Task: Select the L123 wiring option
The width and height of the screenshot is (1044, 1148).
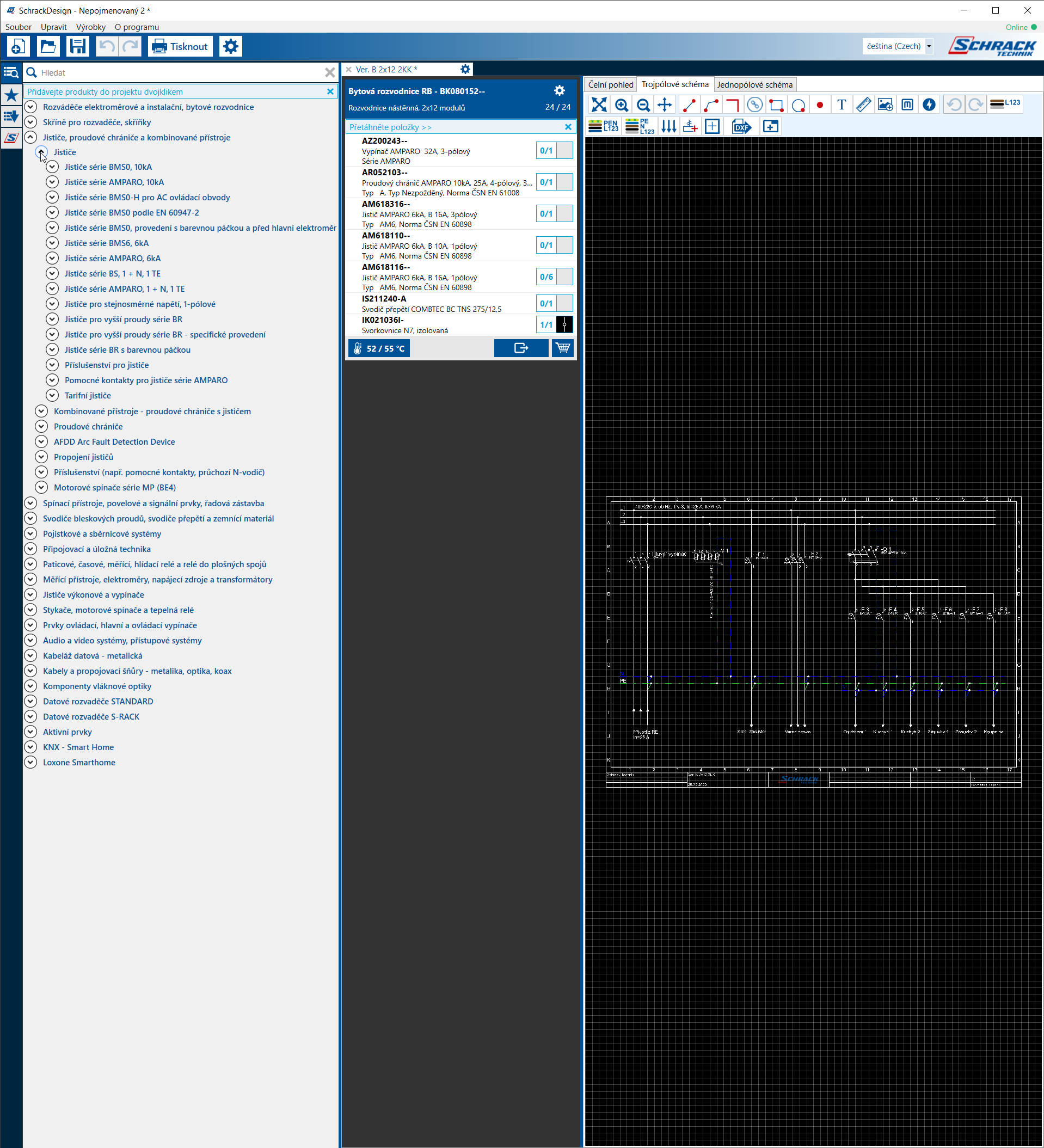Action: point(1005,104)
